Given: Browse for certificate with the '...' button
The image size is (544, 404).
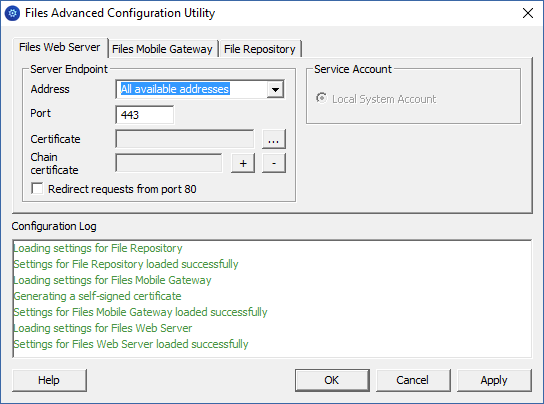Looking at the screenshot, I should pos(274,139).
